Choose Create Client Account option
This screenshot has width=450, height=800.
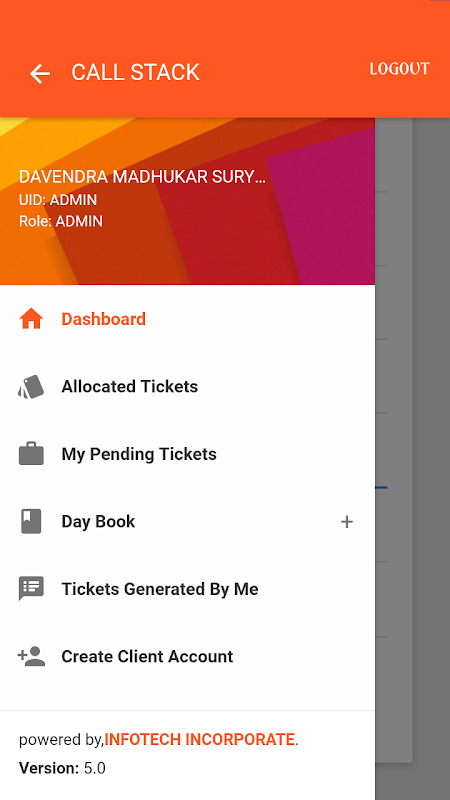pos(187,656)
